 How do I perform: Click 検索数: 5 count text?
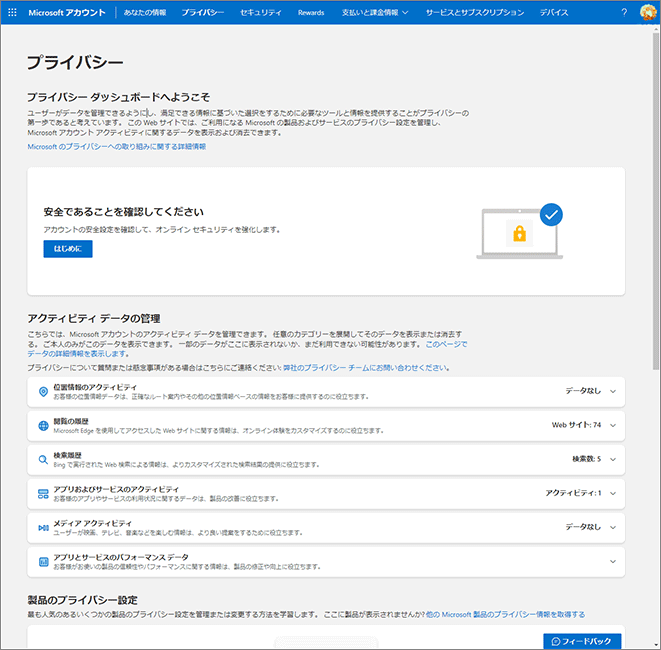[586, 459]
